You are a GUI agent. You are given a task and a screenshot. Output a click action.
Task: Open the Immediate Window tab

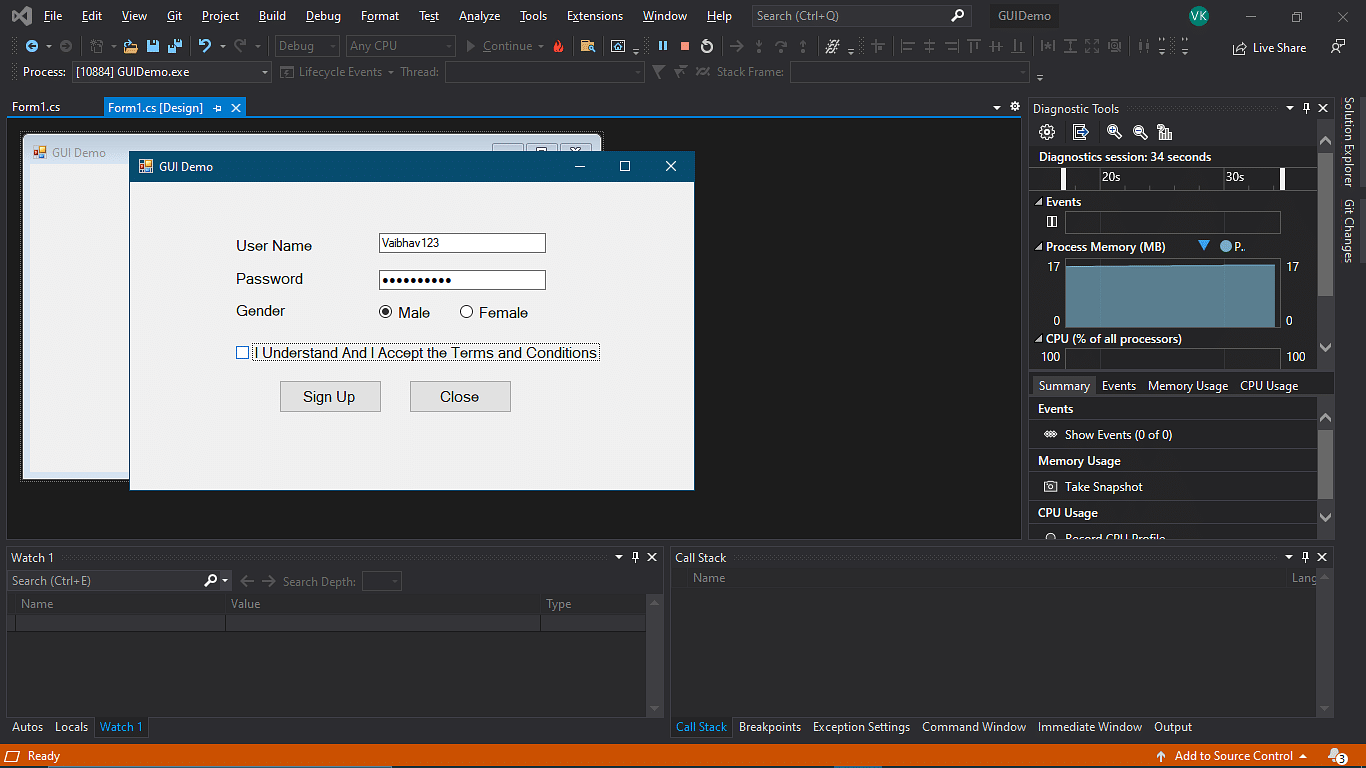point(1090,727)
